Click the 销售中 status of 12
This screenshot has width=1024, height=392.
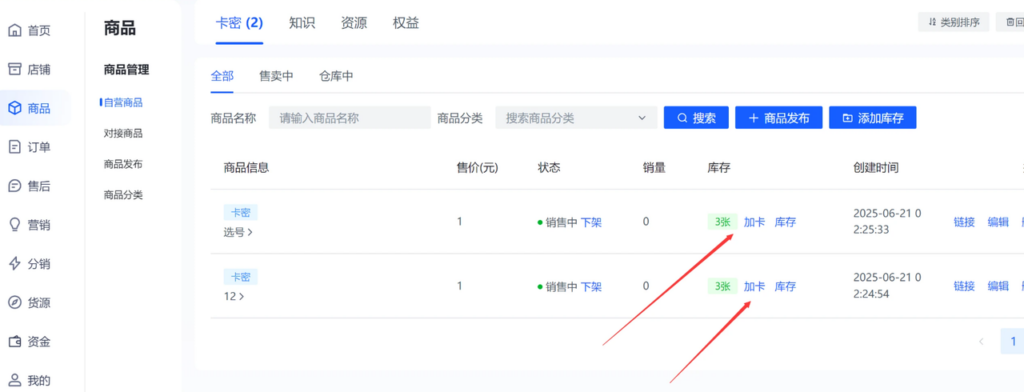pos(557,286)
